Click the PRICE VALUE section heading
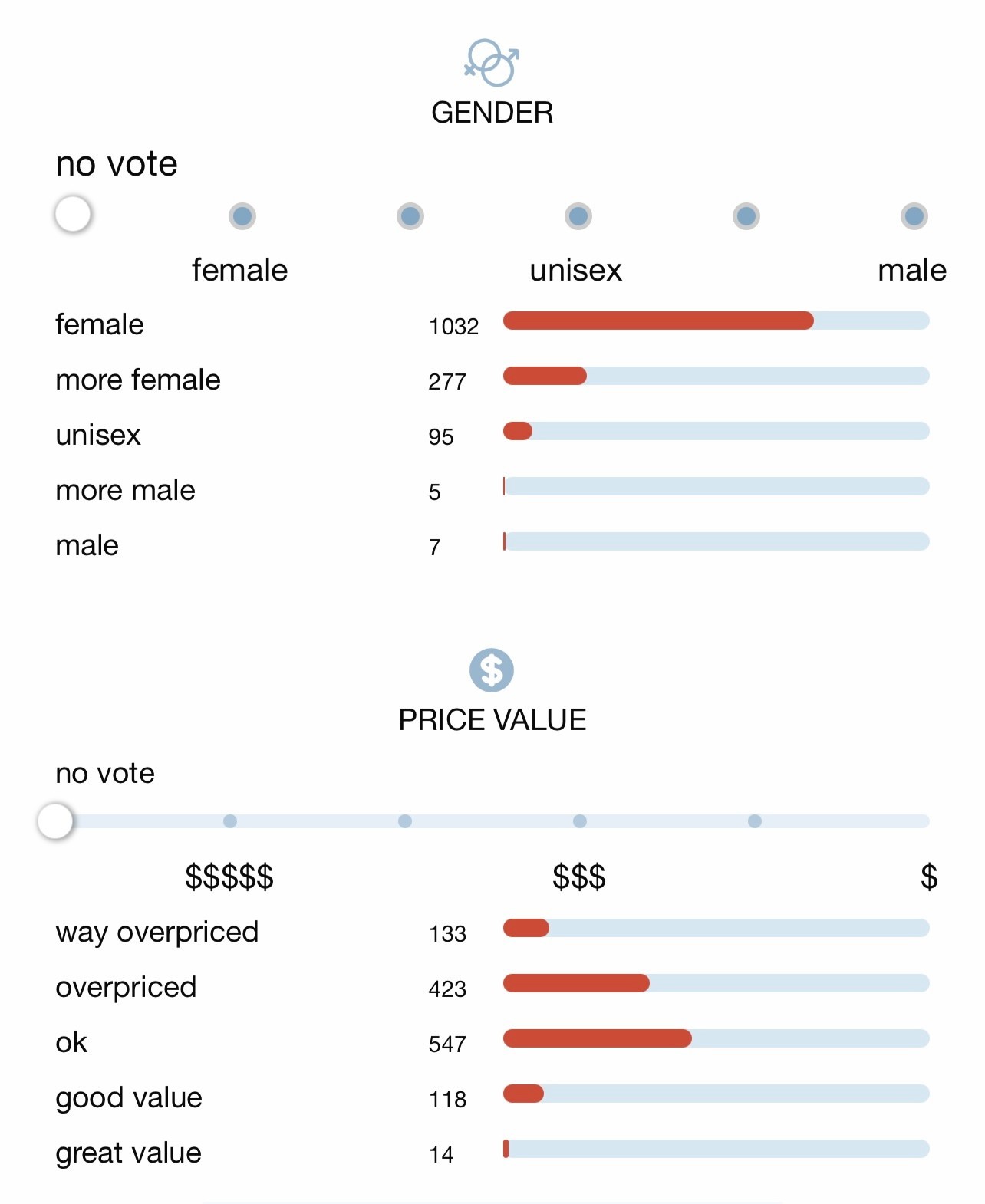Screen dimensions: 985x1204 (492, 720)
